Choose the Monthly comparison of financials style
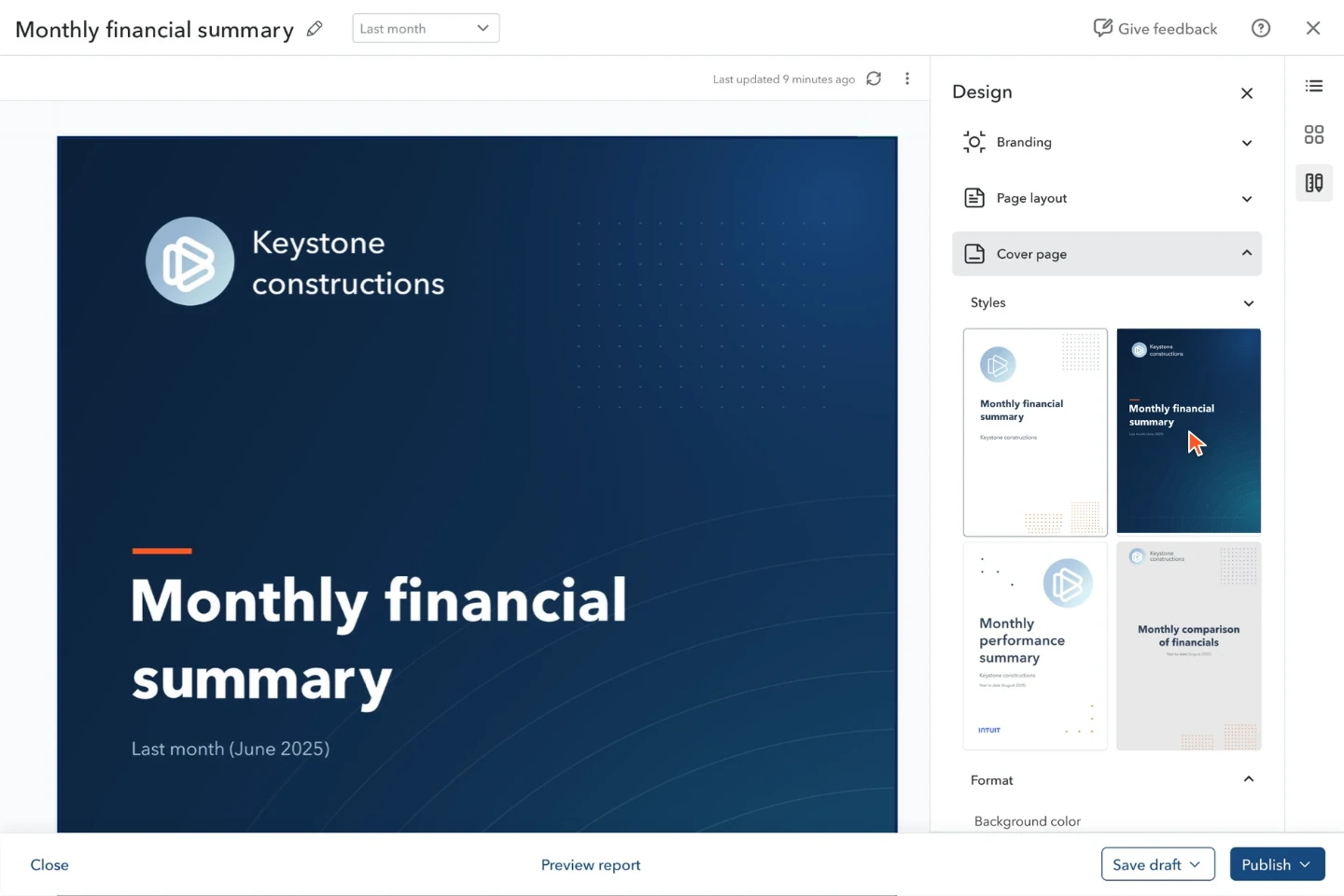The height and width of the screenshot is (896, 1344). point(1189,646)
